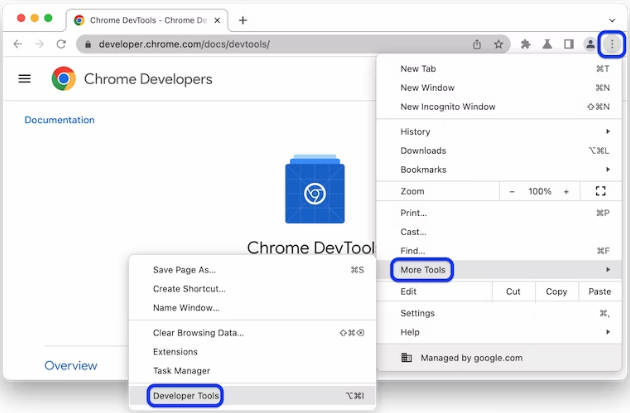630x413 pixels.
Task: Select Print… in the menu
Action: (499, 213)
